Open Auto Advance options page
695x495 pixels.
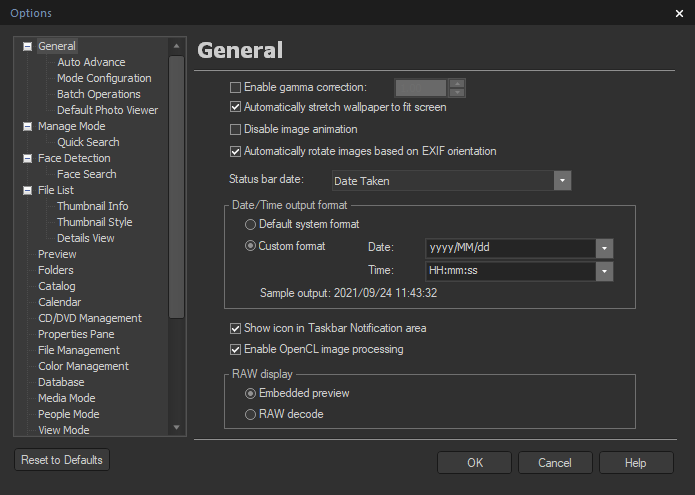pos(91,62)
